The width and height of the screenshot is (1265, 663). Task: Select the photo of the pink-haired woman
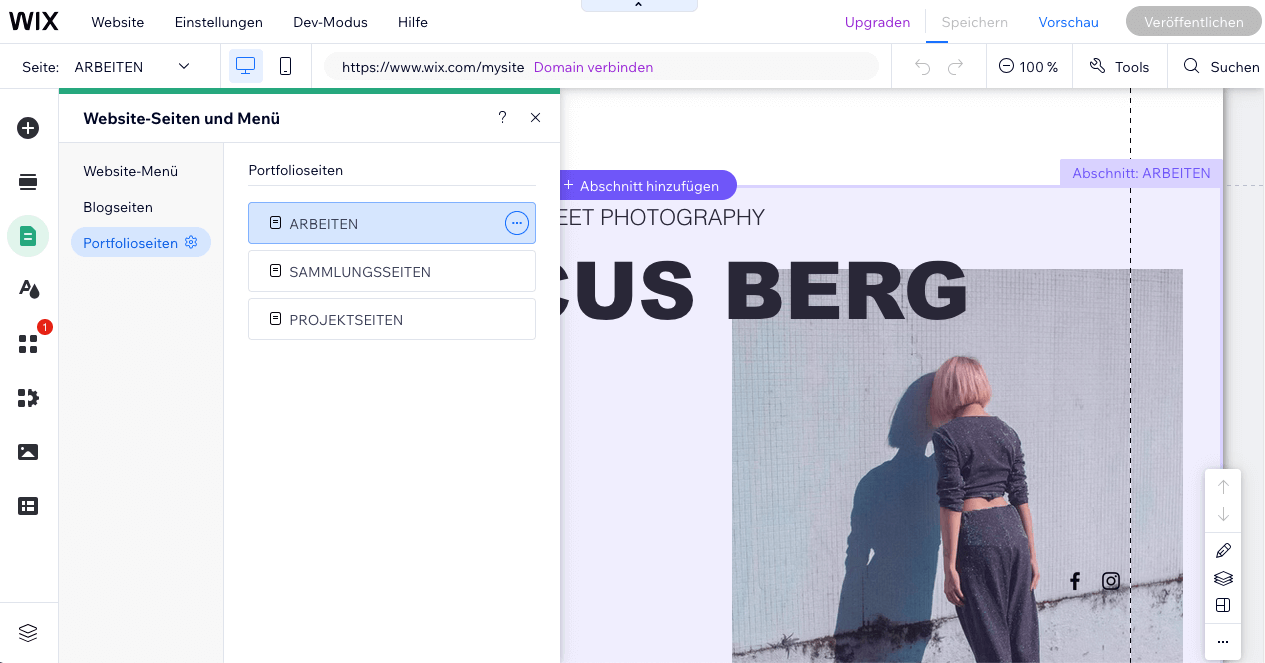click(957, 466)
